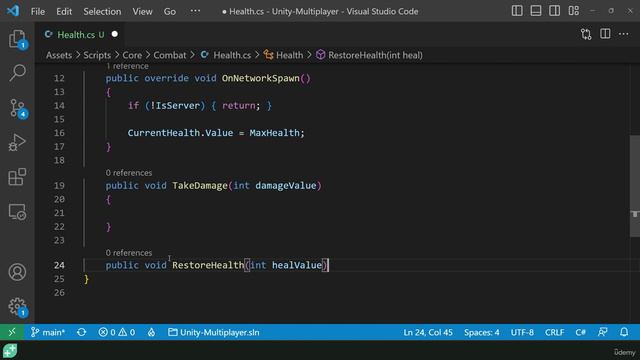This screenshot has height=360, width=640.
Task: Select Combat in the breadcrumb
Action: [169, 55]
